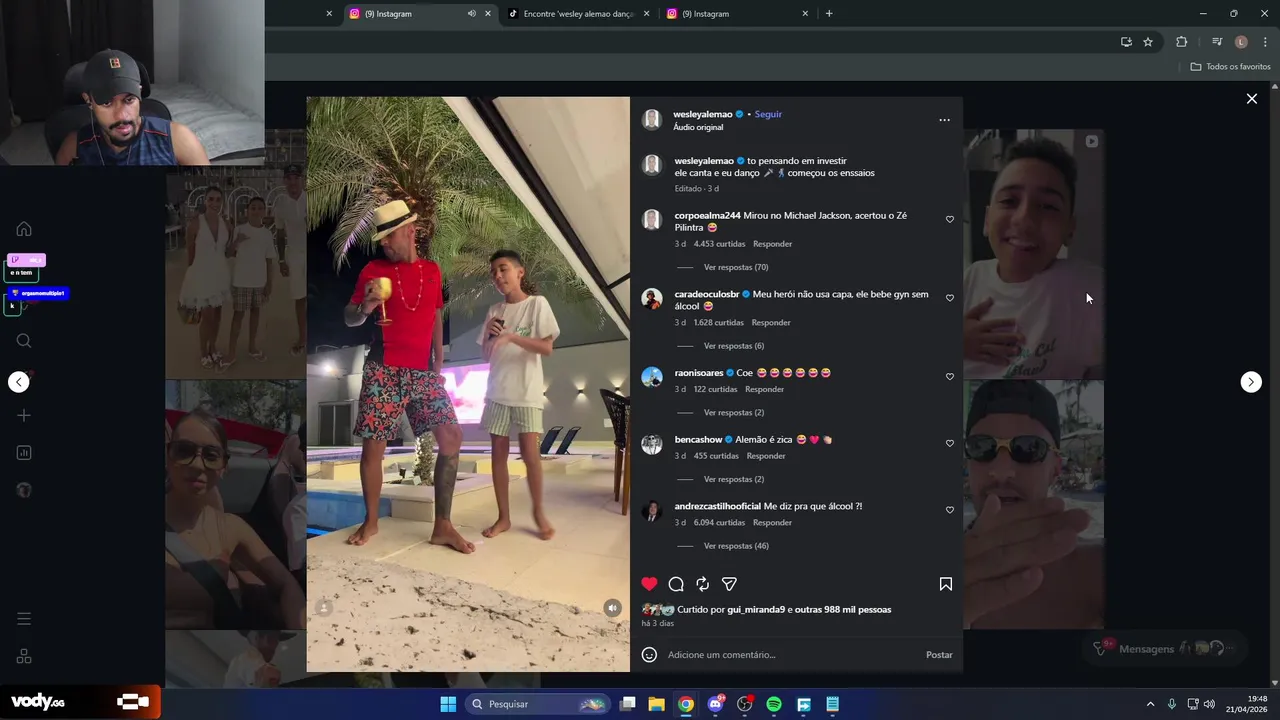Open corpoealma244's profile avatar
The height and width of the screenshot is (720, 1280).
tap(652, 220)
